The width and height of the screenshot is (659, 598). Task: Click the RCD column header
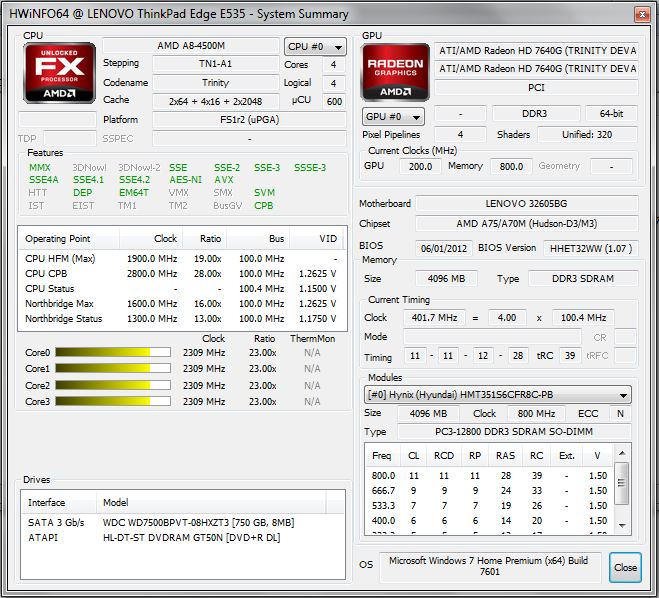(x=444, y=456)
